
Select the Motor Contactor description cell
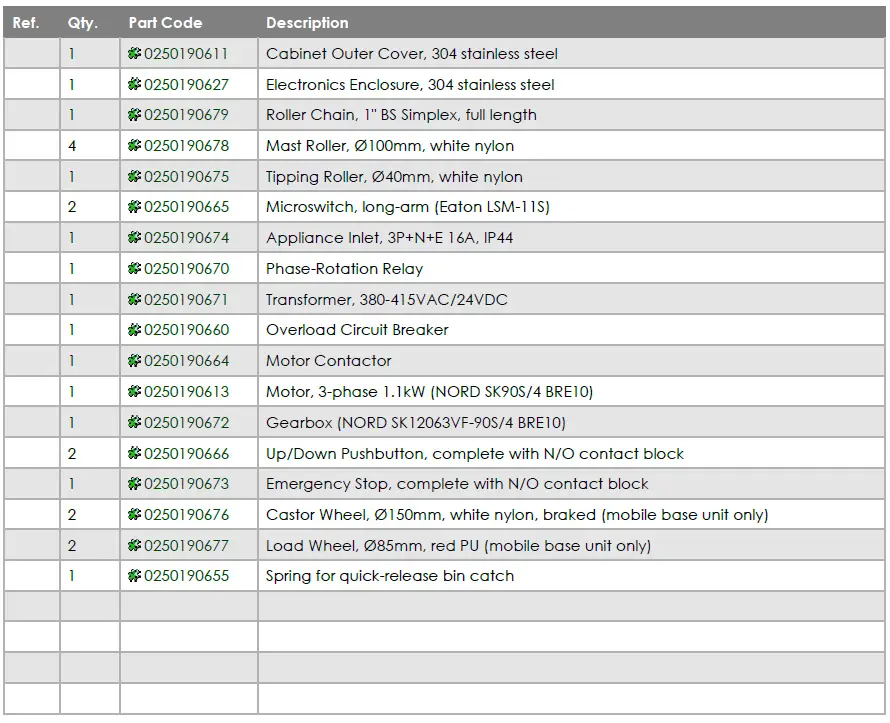pos(329,361)
